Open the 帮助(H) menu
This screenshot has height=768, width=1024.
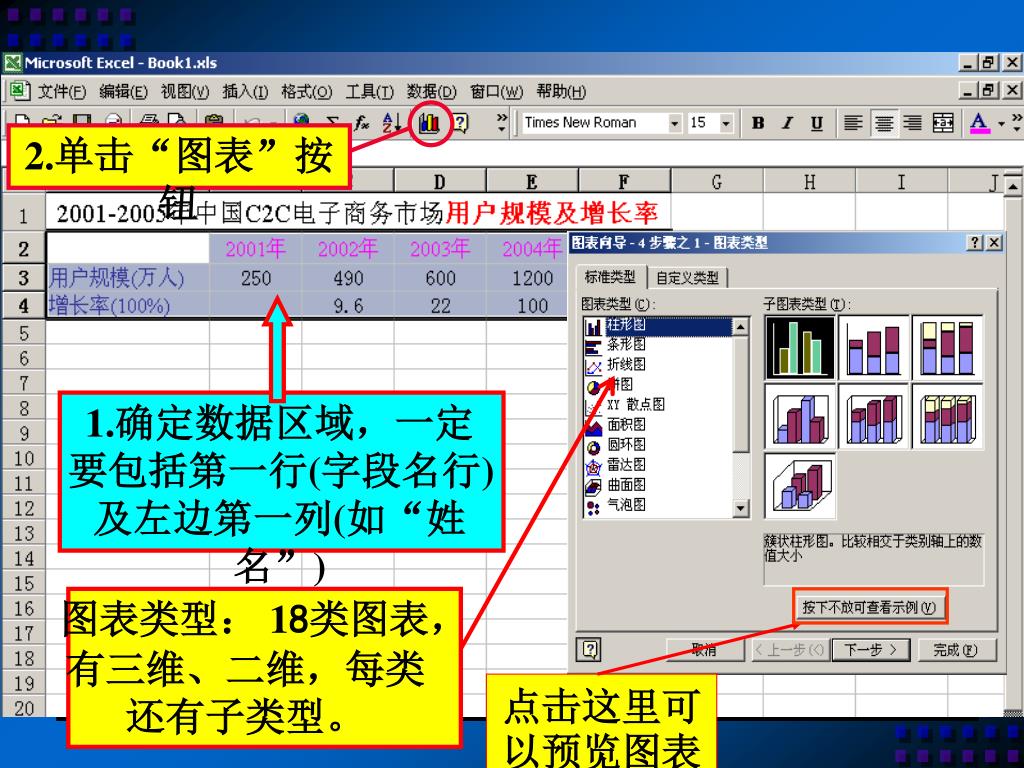click(561, 91)
